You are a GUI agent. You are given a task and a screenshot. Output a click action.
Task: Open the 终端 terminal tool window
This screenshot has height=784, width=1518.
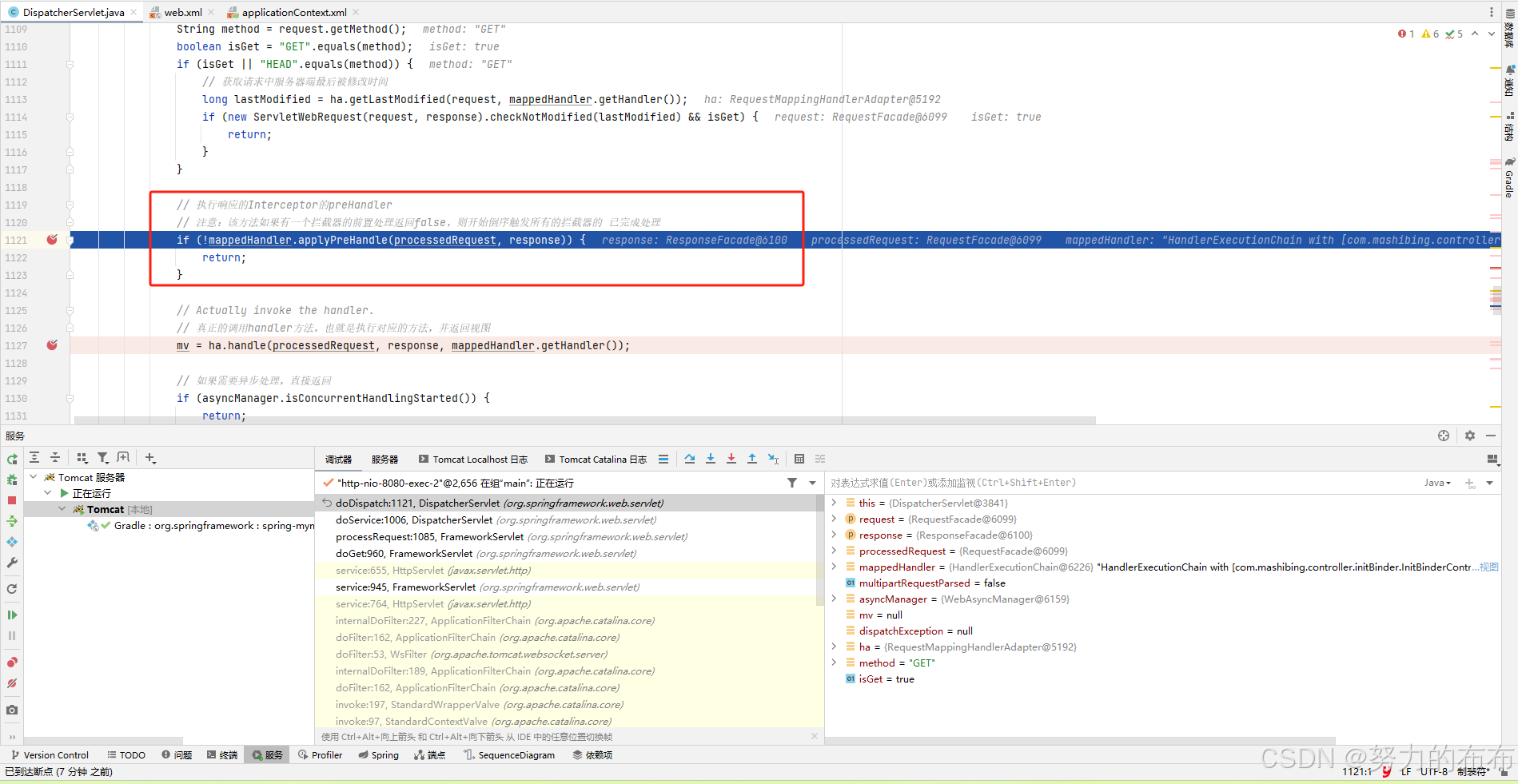pos(222,755)
